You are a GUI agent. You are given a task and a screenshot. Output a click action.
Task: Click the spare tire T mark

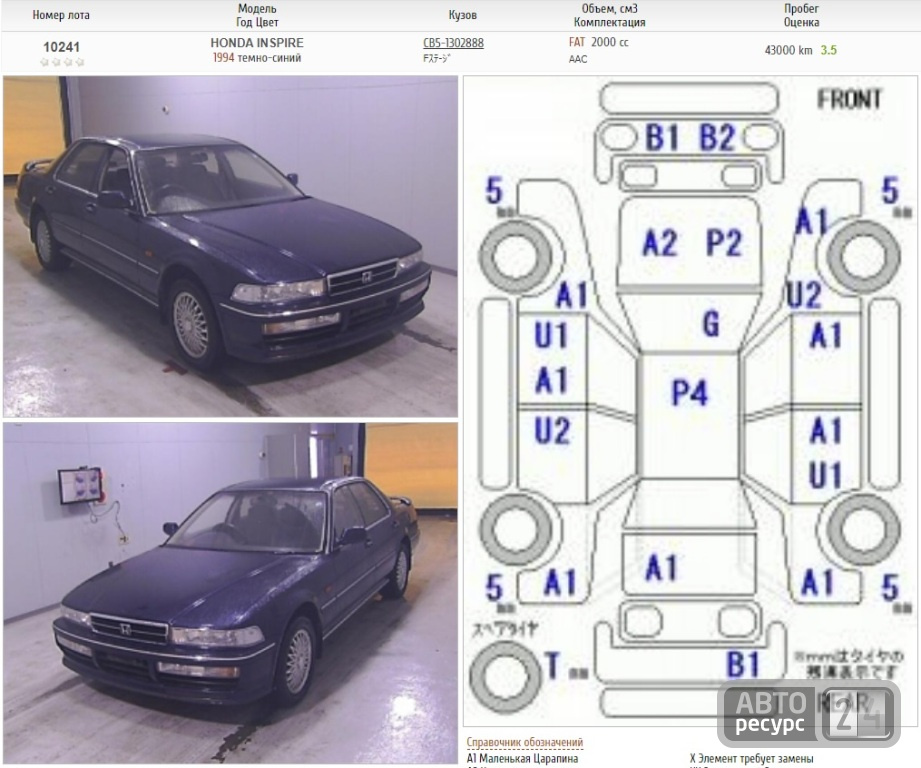(552, 665)
